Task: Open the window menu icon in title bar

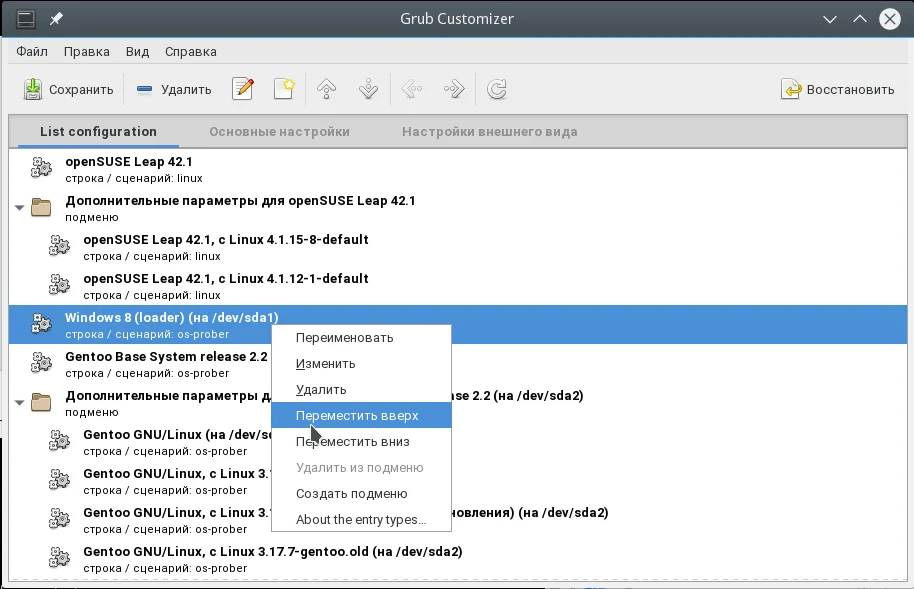Action: click(26, 19)
